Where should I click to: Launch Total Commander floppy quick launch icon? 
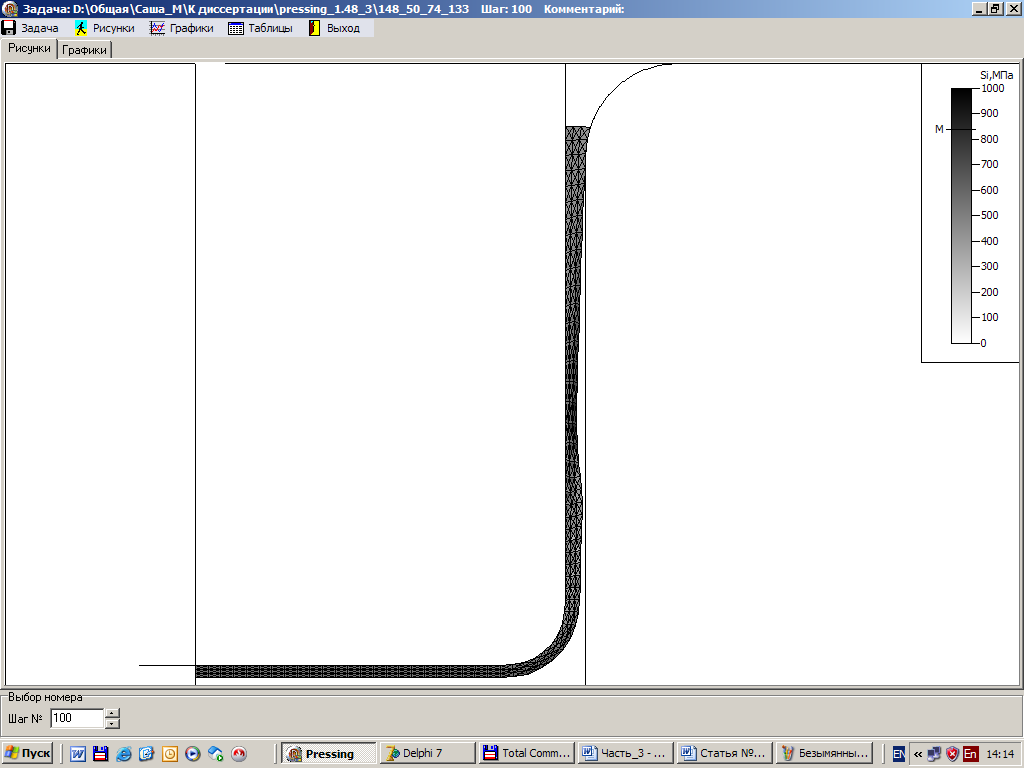point(100,754)
